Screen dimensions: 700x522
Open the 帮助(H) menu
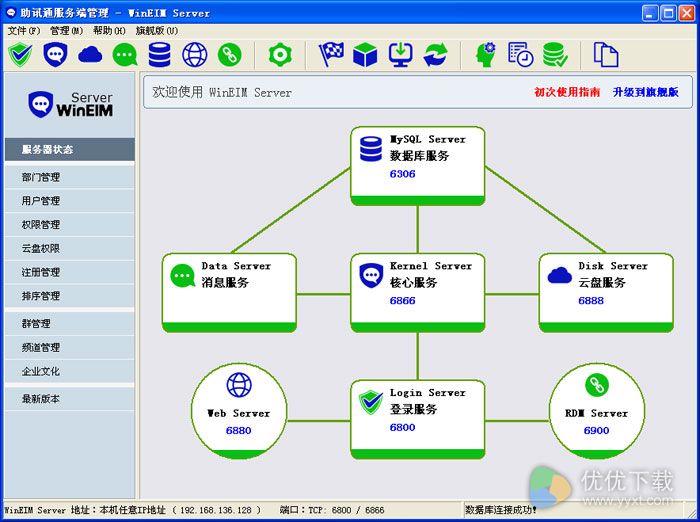(x=109, y=30)
